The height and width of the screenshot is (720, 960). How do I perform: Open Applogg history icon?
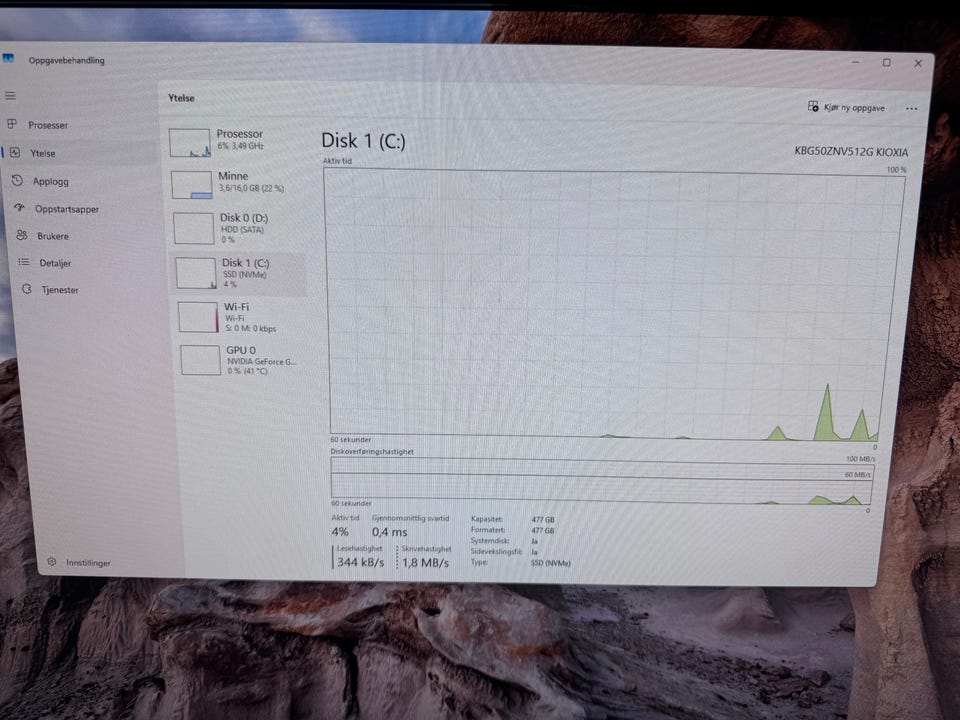coord(18,181)
